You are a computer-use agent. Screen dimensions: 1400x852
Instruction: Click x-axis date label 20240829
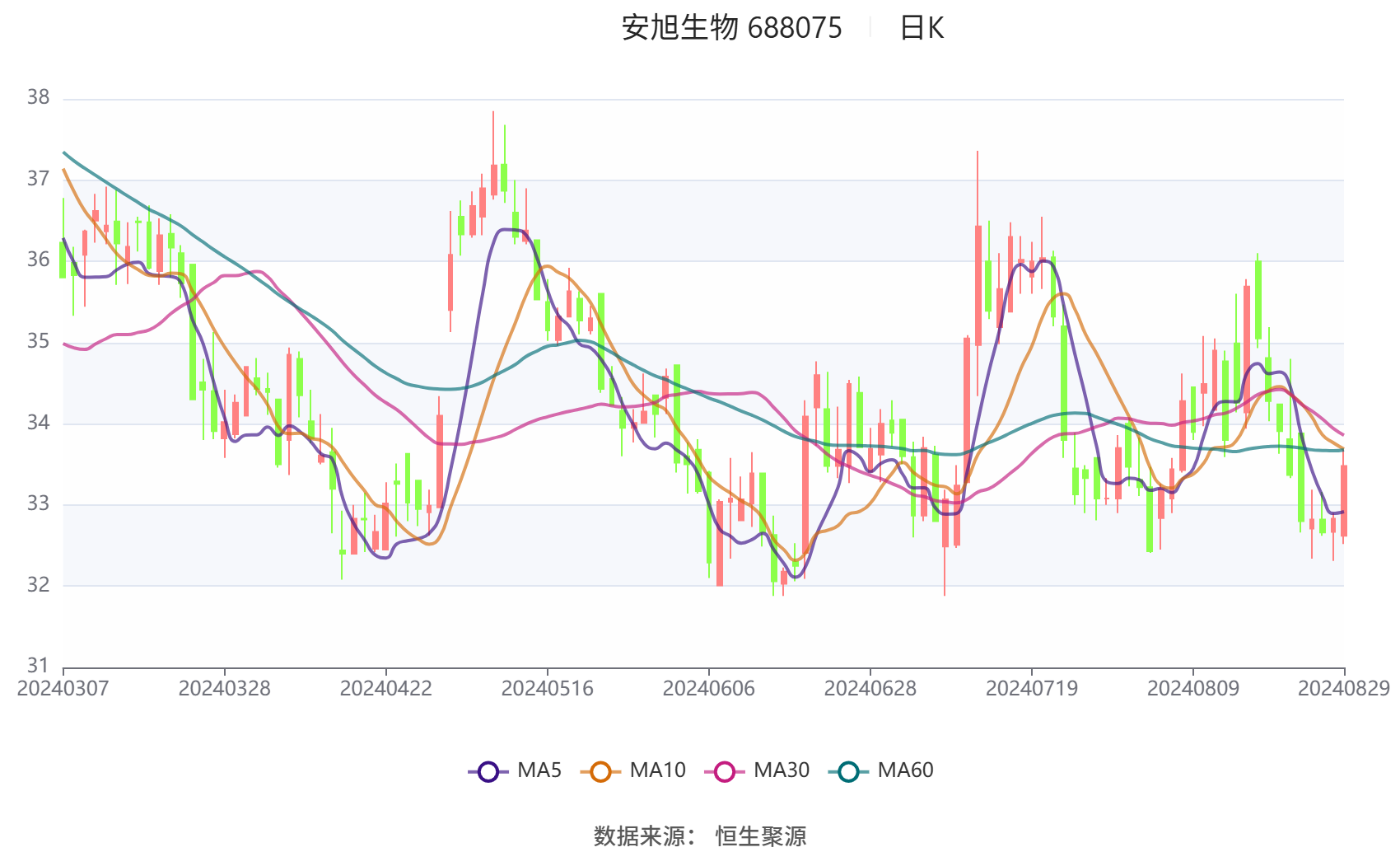pos(1344,688)
